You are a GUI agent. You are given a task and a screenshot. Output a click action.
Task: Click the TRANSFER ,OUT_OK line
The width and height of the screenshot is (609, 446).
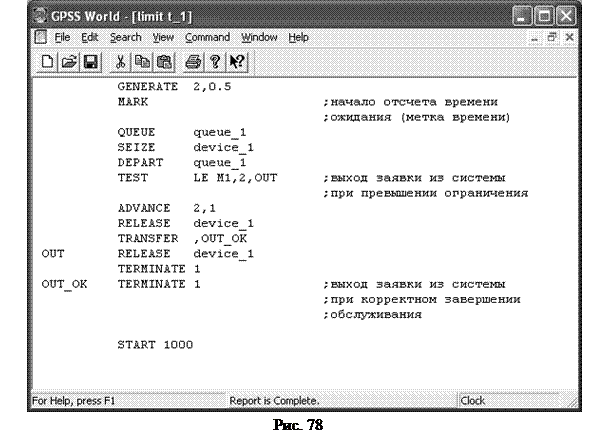click(182, 239)
